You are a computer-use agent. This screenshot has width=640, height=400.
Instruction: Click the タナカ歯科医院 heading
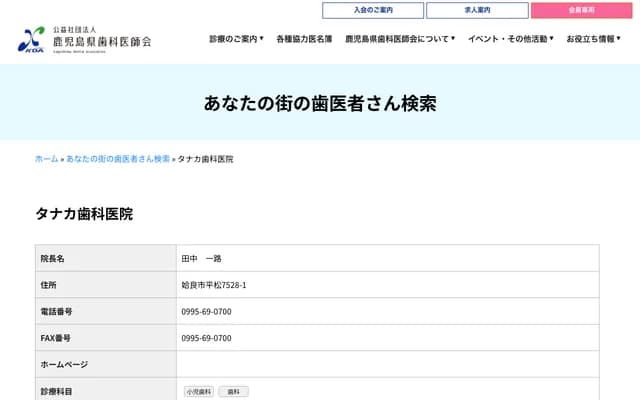point(84,214)
